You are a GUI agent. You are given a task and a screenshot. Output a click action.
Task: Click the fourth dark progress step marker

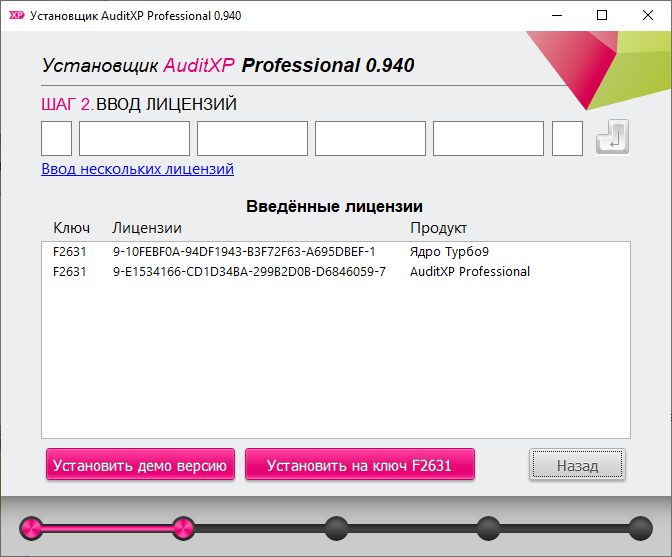[x=488, y=528]
